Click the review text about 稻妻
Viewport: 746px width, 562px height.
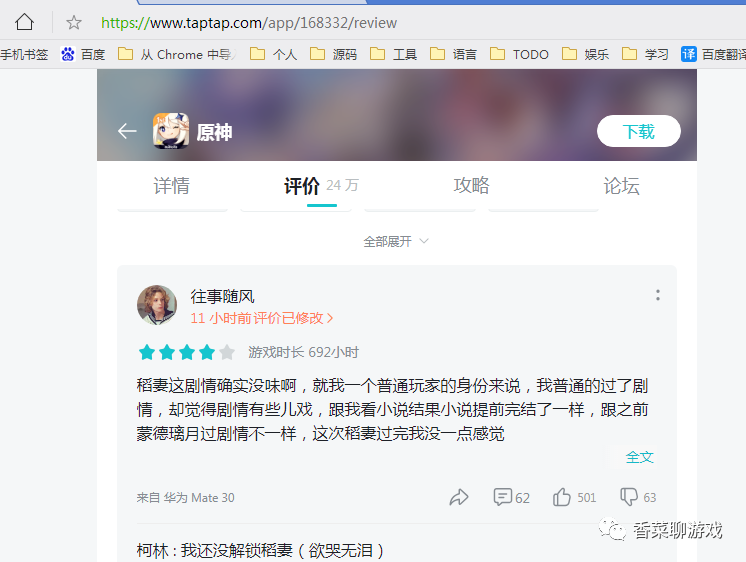[393, 410]
